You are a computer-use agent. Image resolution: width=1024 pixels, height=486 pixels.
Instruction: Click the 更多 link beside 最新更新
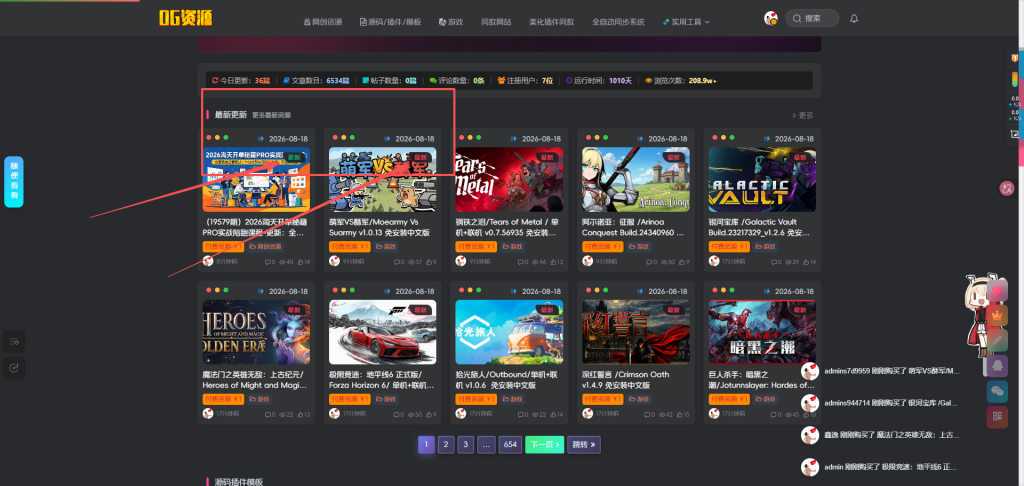click(x=803, y=115)
